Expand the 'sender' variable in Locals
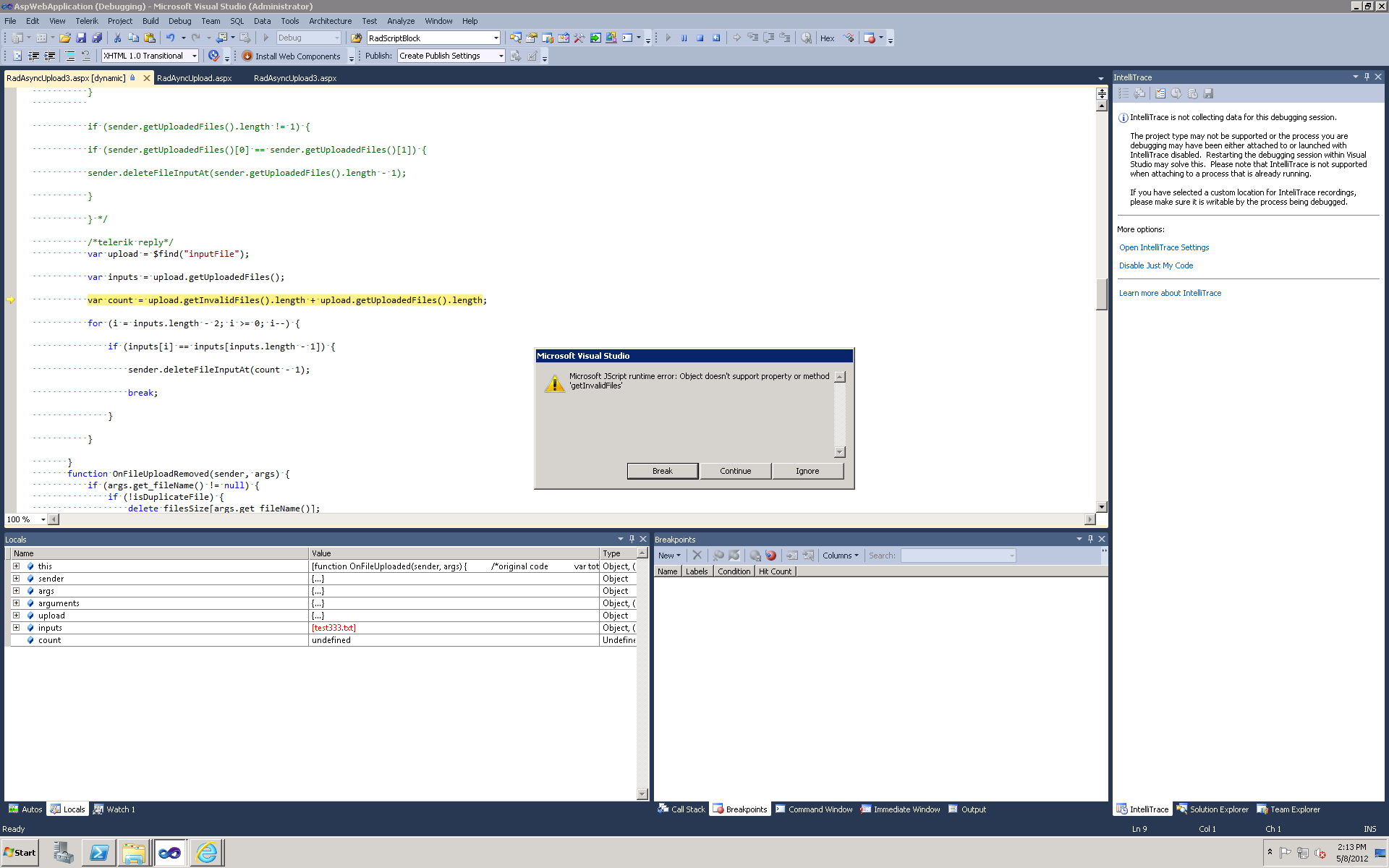The image size is (1389, 868). pos(16,579)
